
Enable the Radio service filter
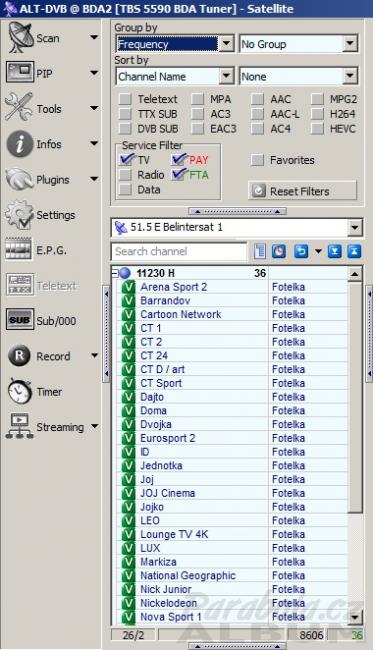click(125, 175)
